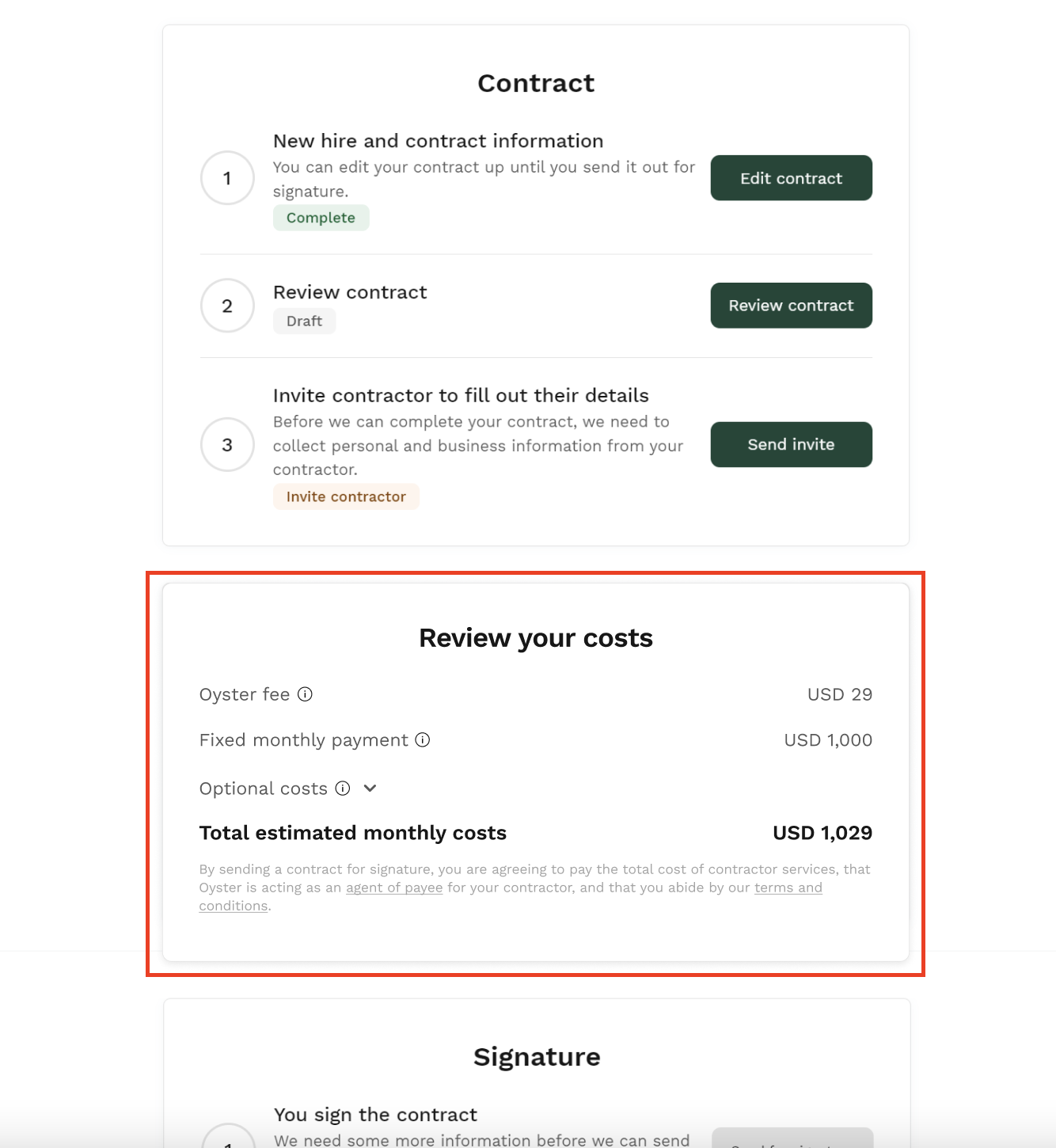Click the Oyster fee info icon

305,694
